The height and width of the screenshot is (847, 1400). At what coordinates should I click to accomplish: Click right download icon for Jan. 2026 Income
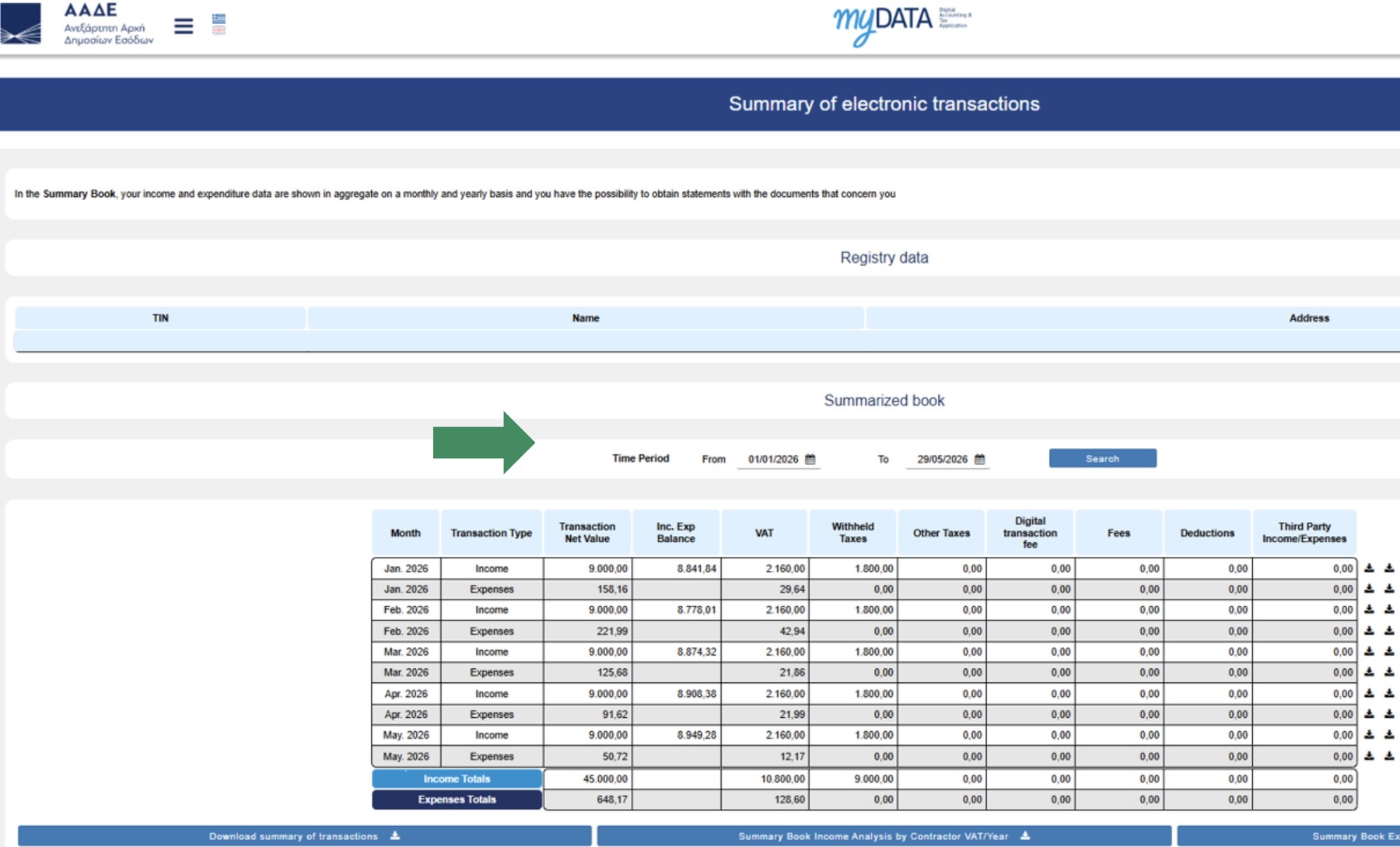[x=1389, y=569]
